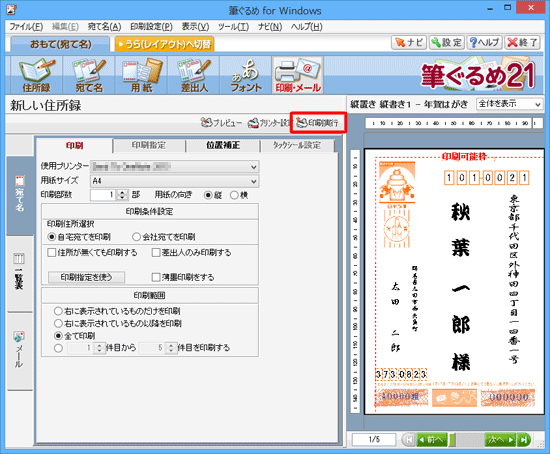Open プリンター設定 printer settings
550x454 pixels.
(x=269, y=123)
